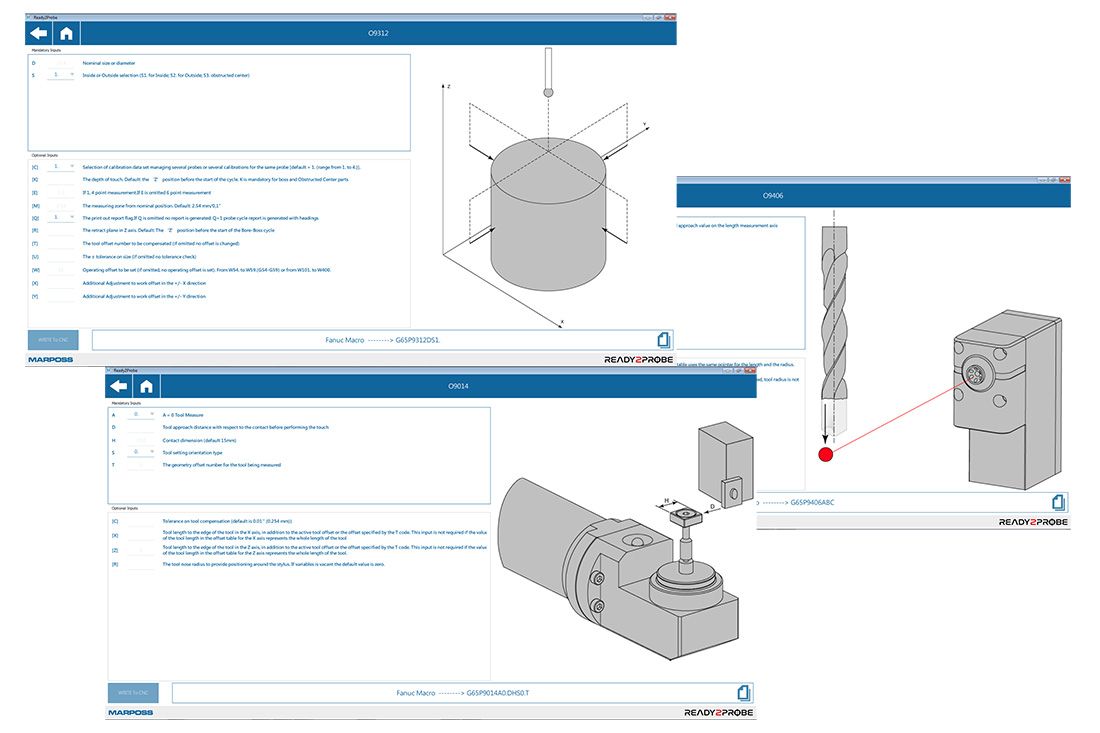The width and height of the screenshot is (1100, 733).
Task: Click the O9312 title in header bar
Action: tap(378, 33)
